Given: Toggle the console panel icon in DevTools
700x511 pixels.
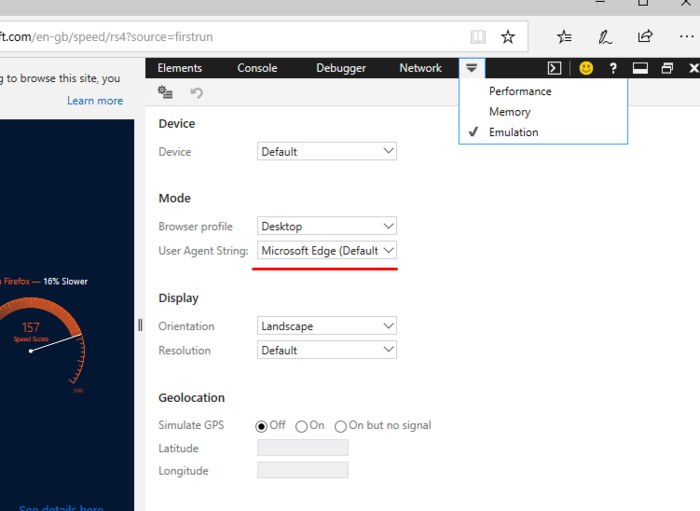Looking at the screenshot, I should 554,68.
